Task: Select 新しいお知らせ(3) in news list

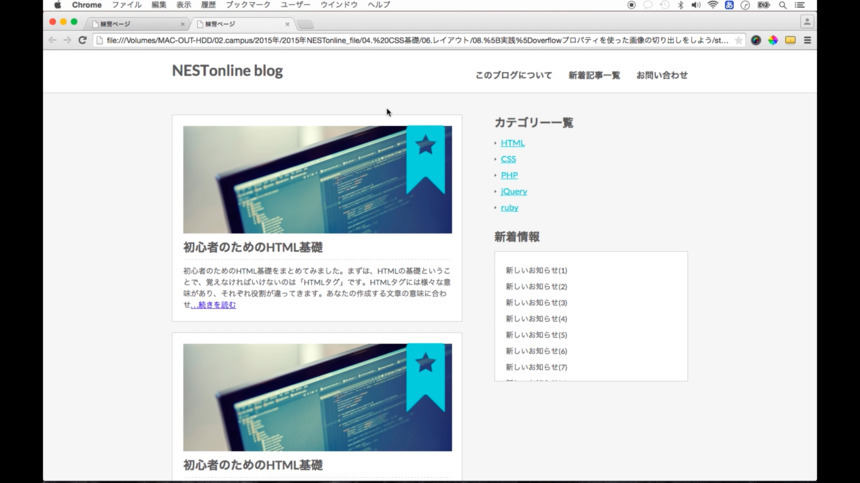Action: [536, 303]
